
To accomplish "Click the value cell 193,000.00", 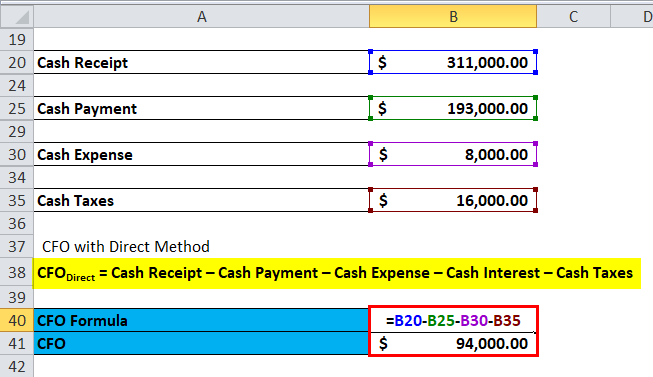I will 453,108.
